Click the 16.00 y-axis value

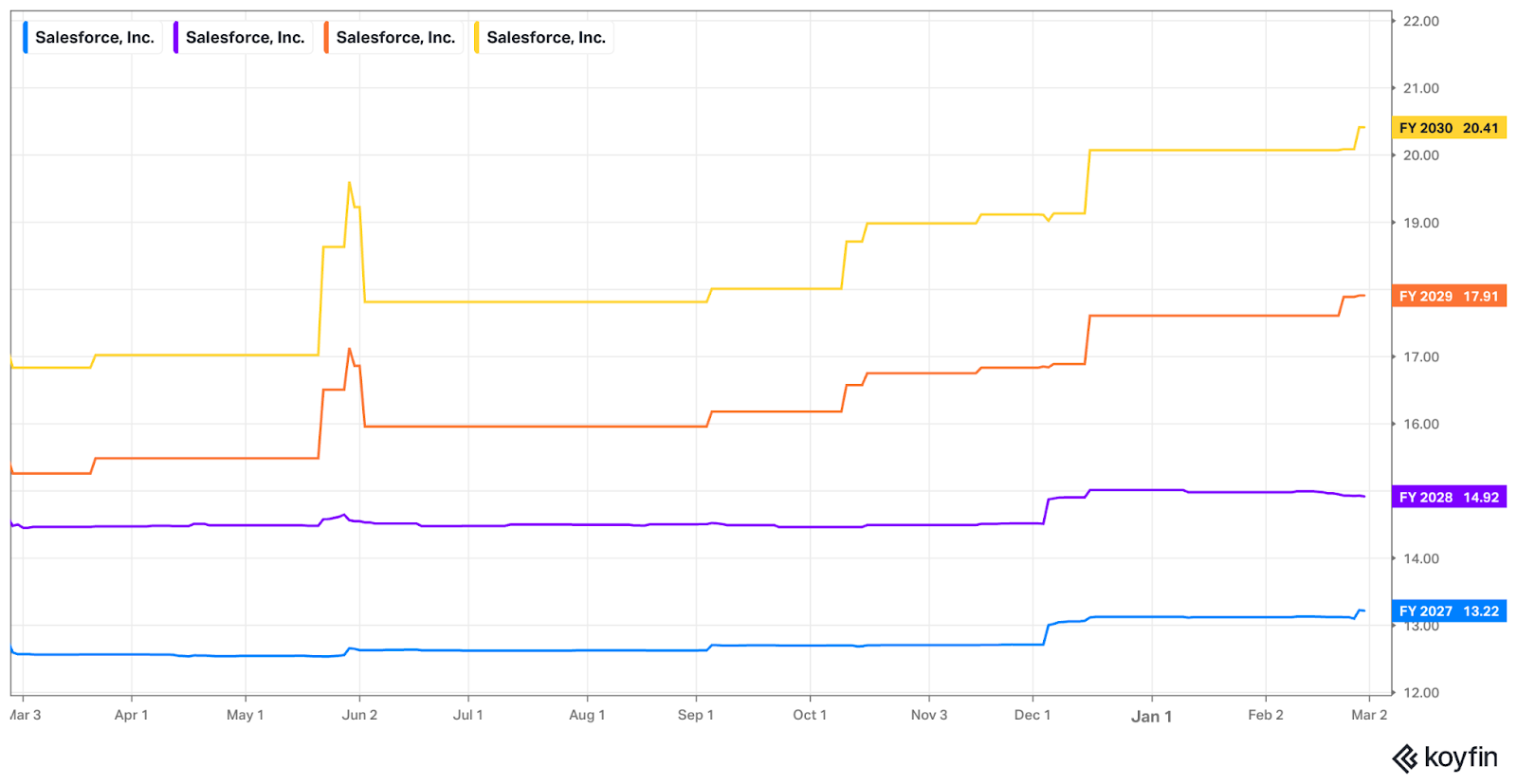(1420, 424)
